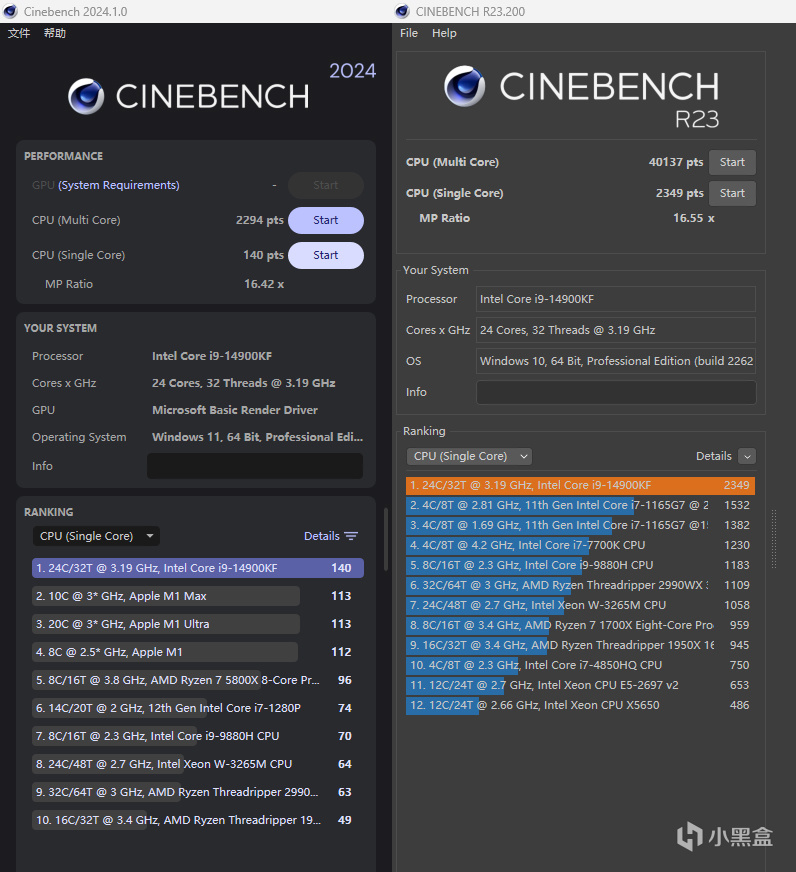Open the CPU (Single Core) ranking dropdown in Cinebench 2024

pyautogui.click(x=96, y=536)
